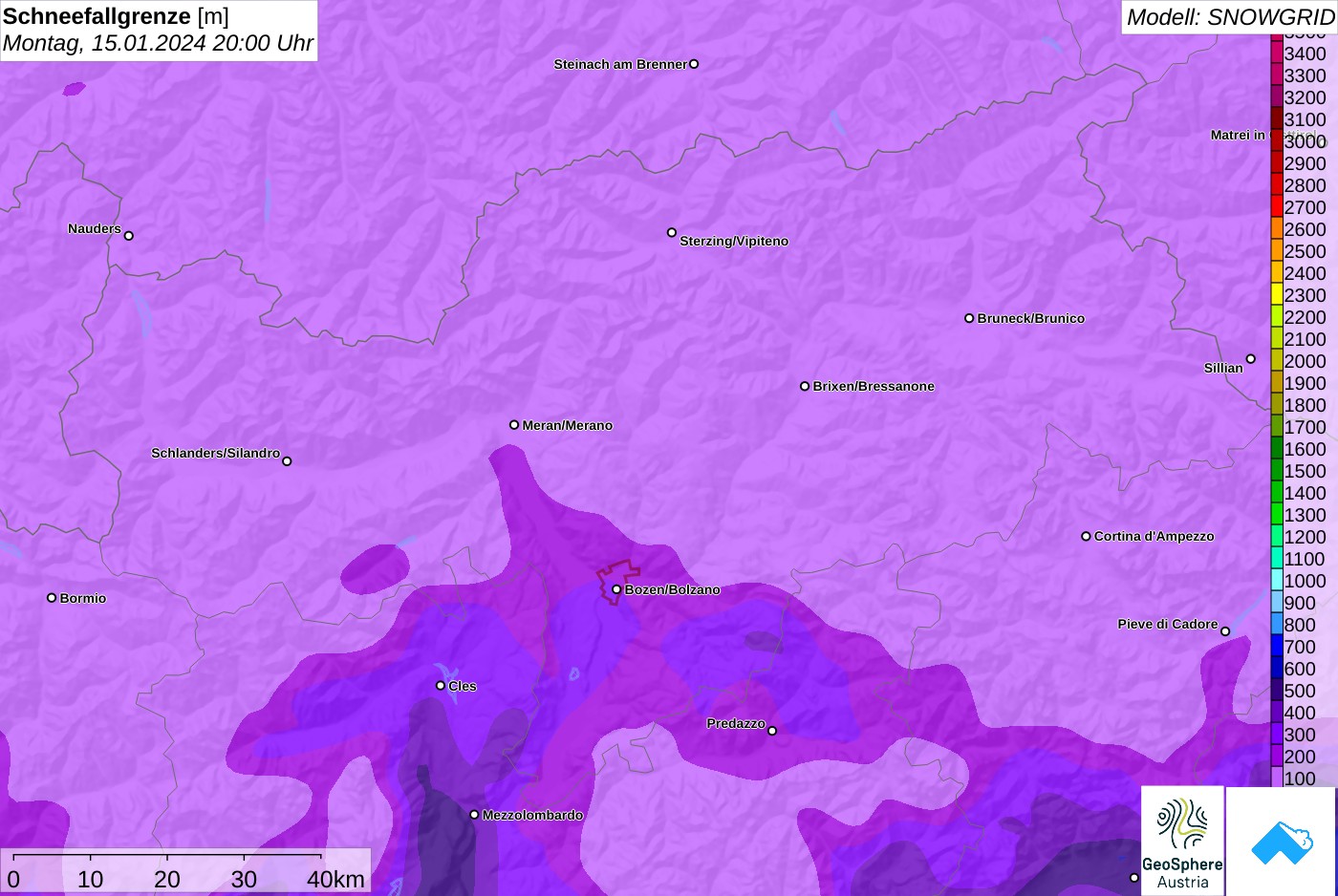The image size is (1338, 896).
Task: Click the 40km scale bar label
Action: 335,879
